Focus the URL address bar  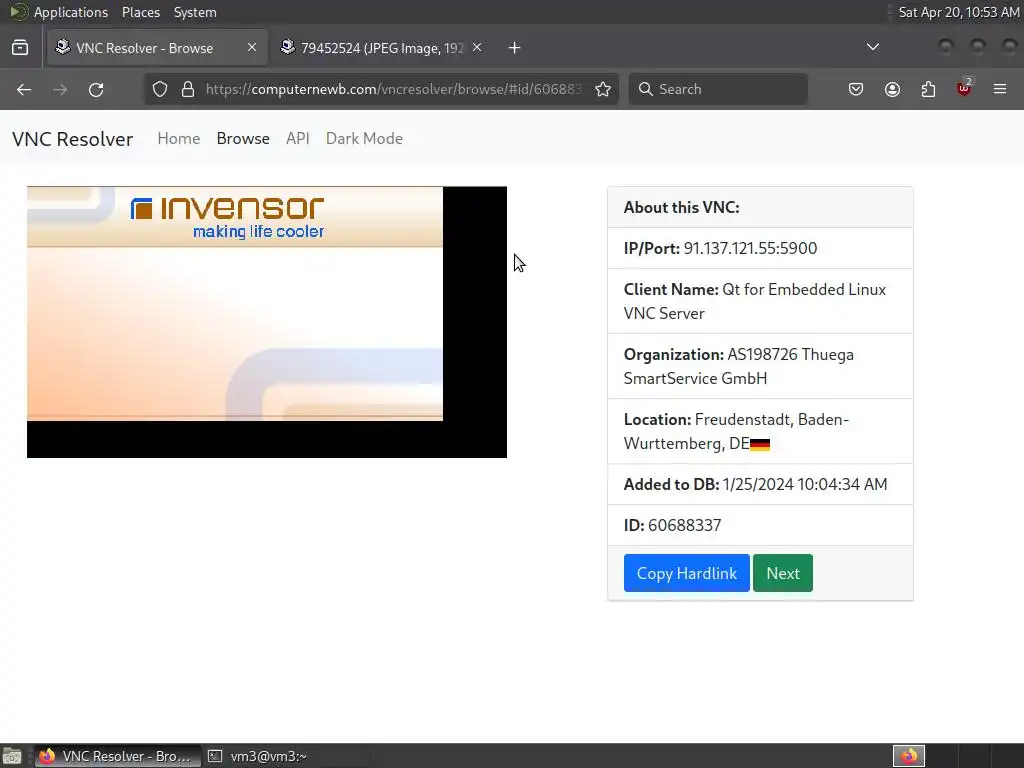click(x=392, y=89)
